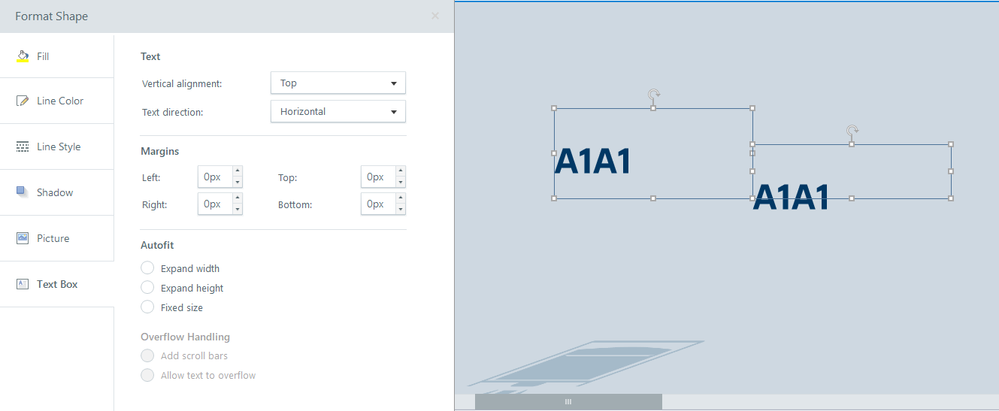Increase the Top margin with up arrow
Image resolution: width=999 pixels, height=411 pixels.
pyautogui.click(x=401, y=171)
